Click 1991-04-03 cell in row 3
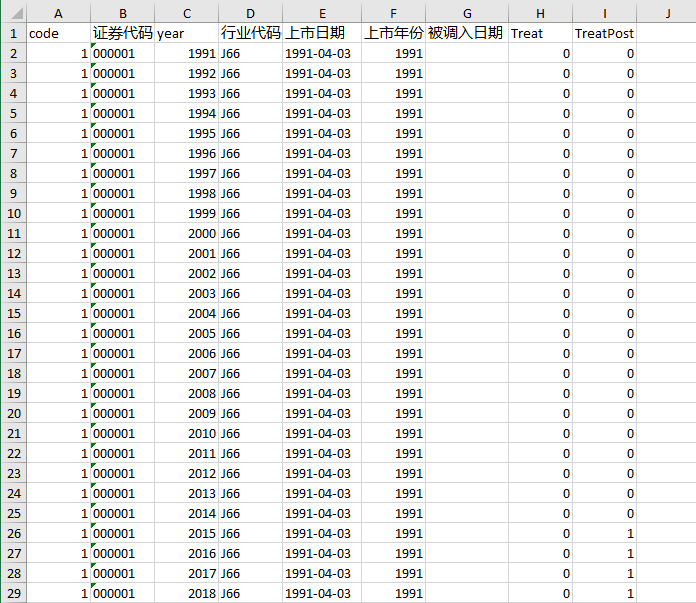696x603 pixels. pyautogui.click(x=322, y=73)
